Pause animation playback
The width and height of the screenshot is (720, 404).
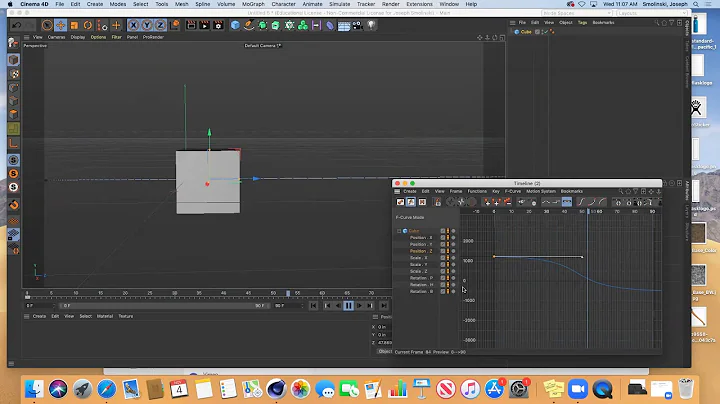(349, 306)
